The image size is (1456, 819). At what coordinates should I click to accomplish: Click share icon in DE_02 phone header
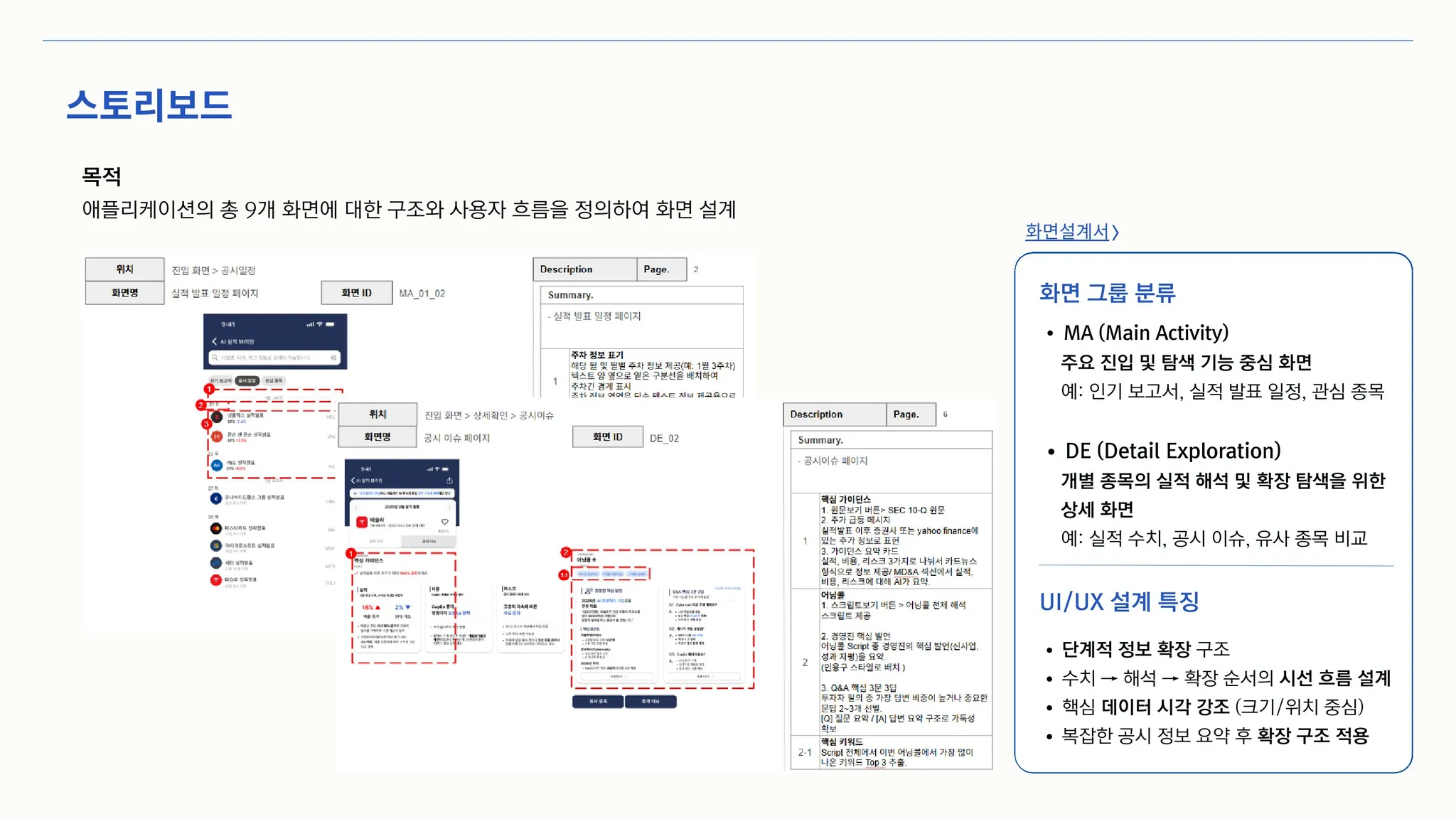[x=449, y=481]
